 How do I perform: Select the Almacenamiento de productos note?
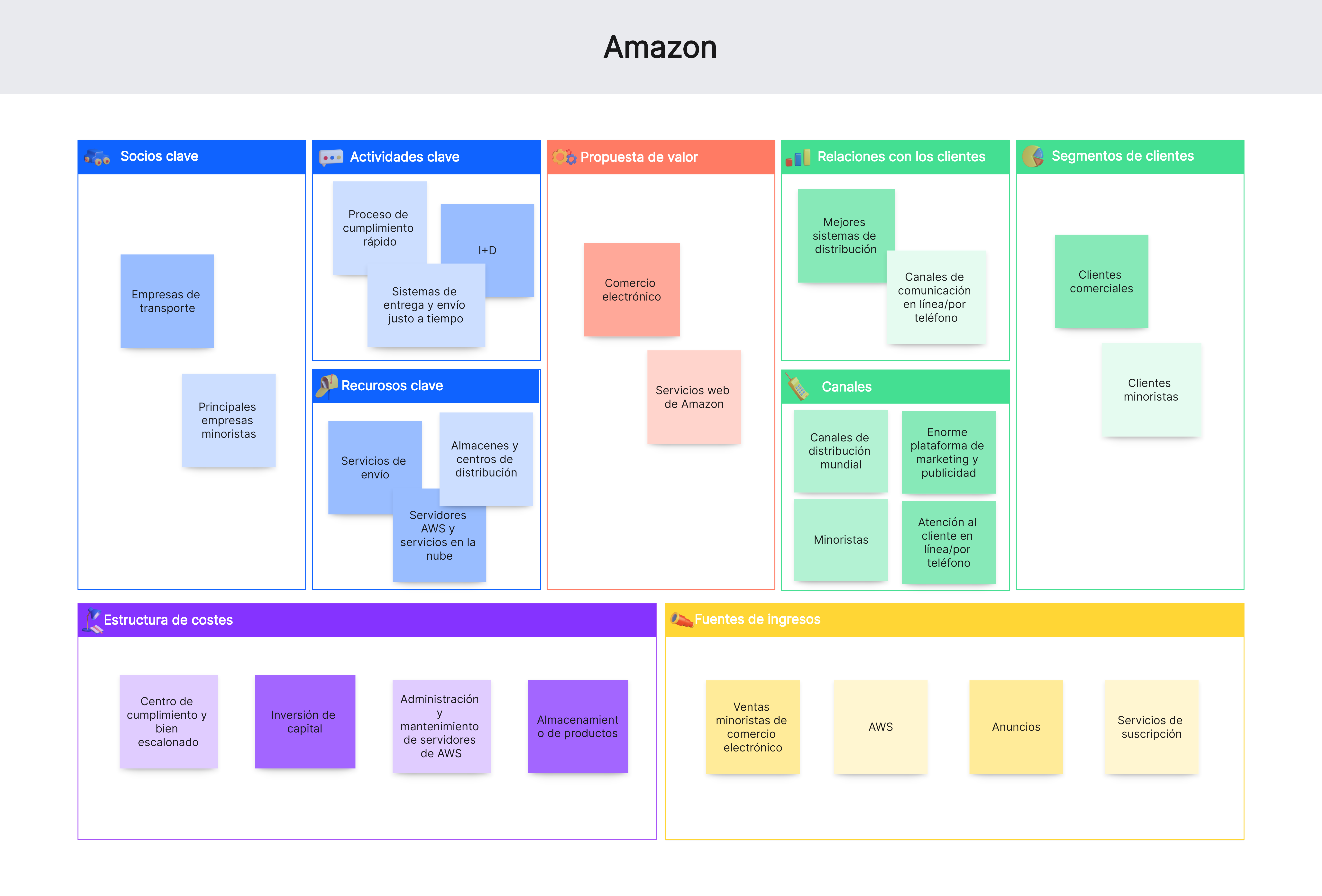tap(578, 726)
